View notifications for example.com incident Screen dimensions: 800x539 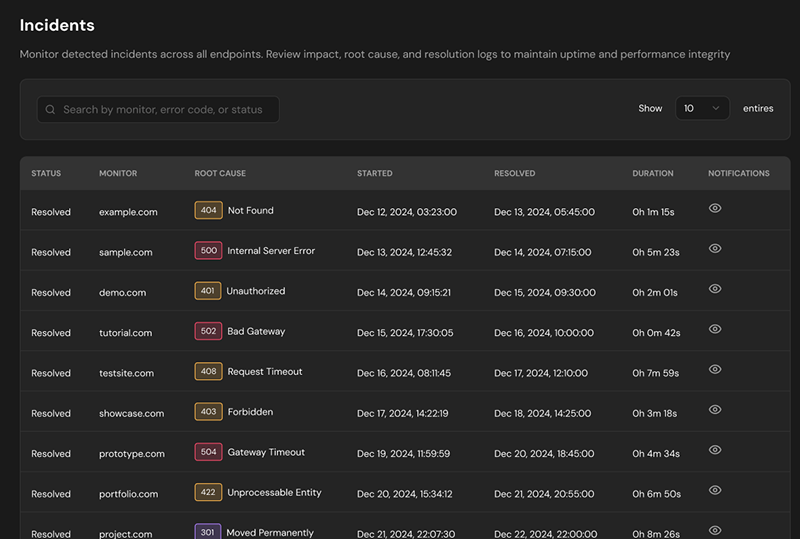[715, 208]
